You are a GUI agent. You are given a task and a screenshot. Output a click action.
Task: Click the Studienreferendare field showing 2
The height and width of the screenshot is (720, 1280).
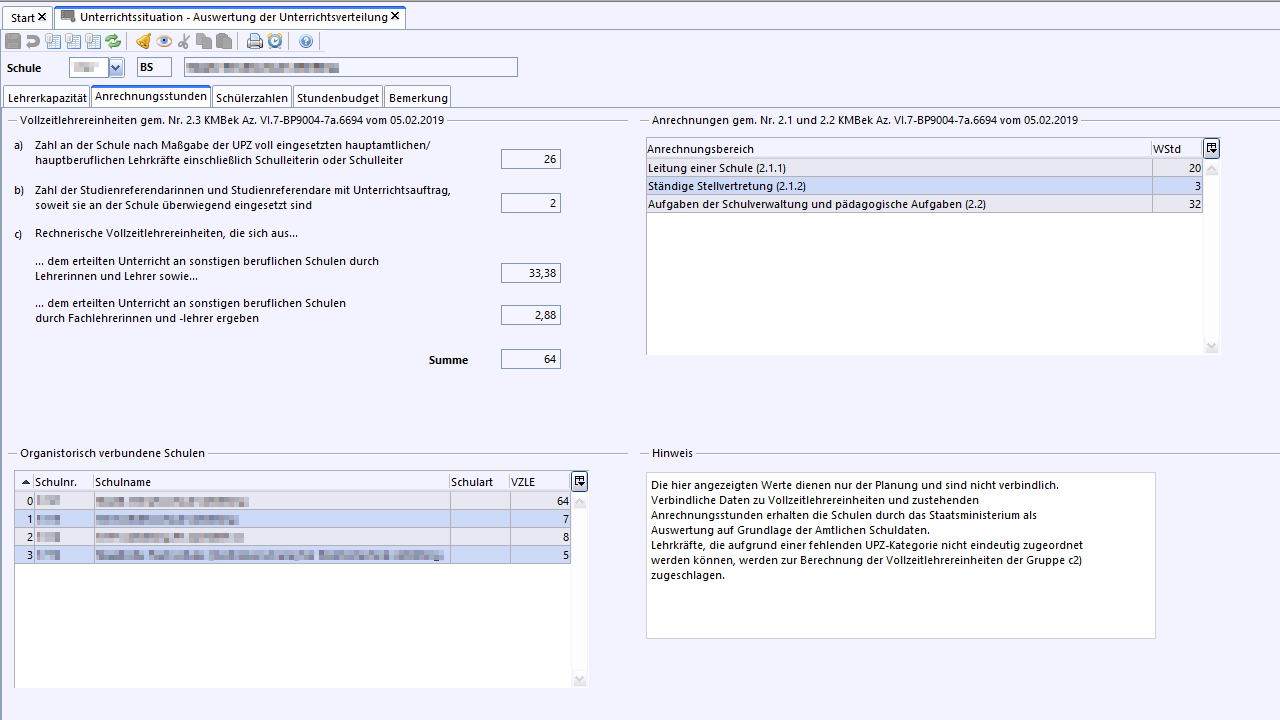coord(531,203)
